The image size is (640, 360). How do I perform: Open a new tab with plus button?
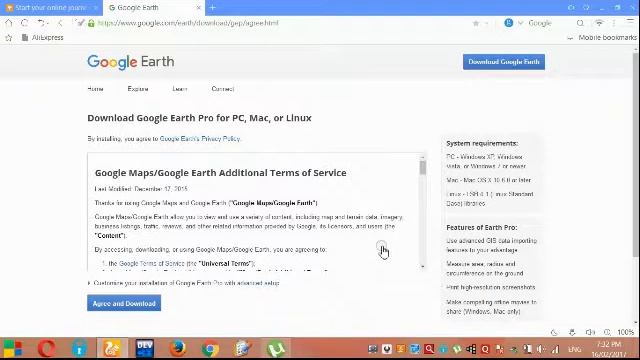click(212, 8)
